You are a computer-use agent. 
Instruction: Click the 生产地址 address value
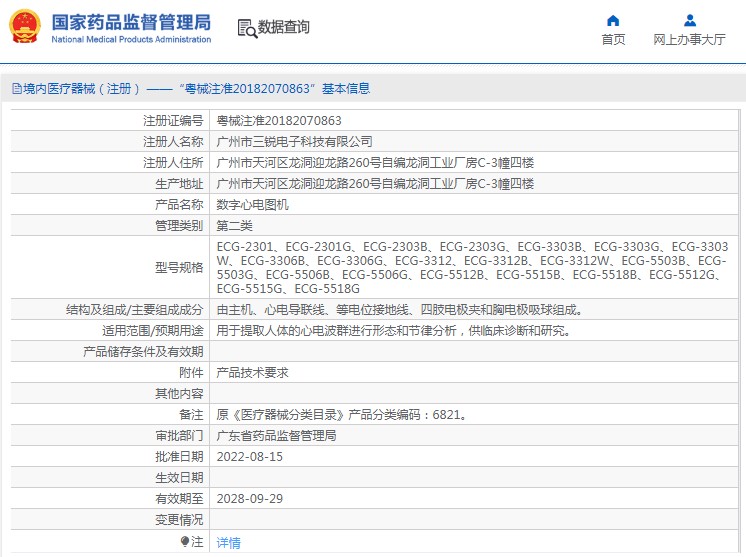pyautogui.click(x=375, y=184)
